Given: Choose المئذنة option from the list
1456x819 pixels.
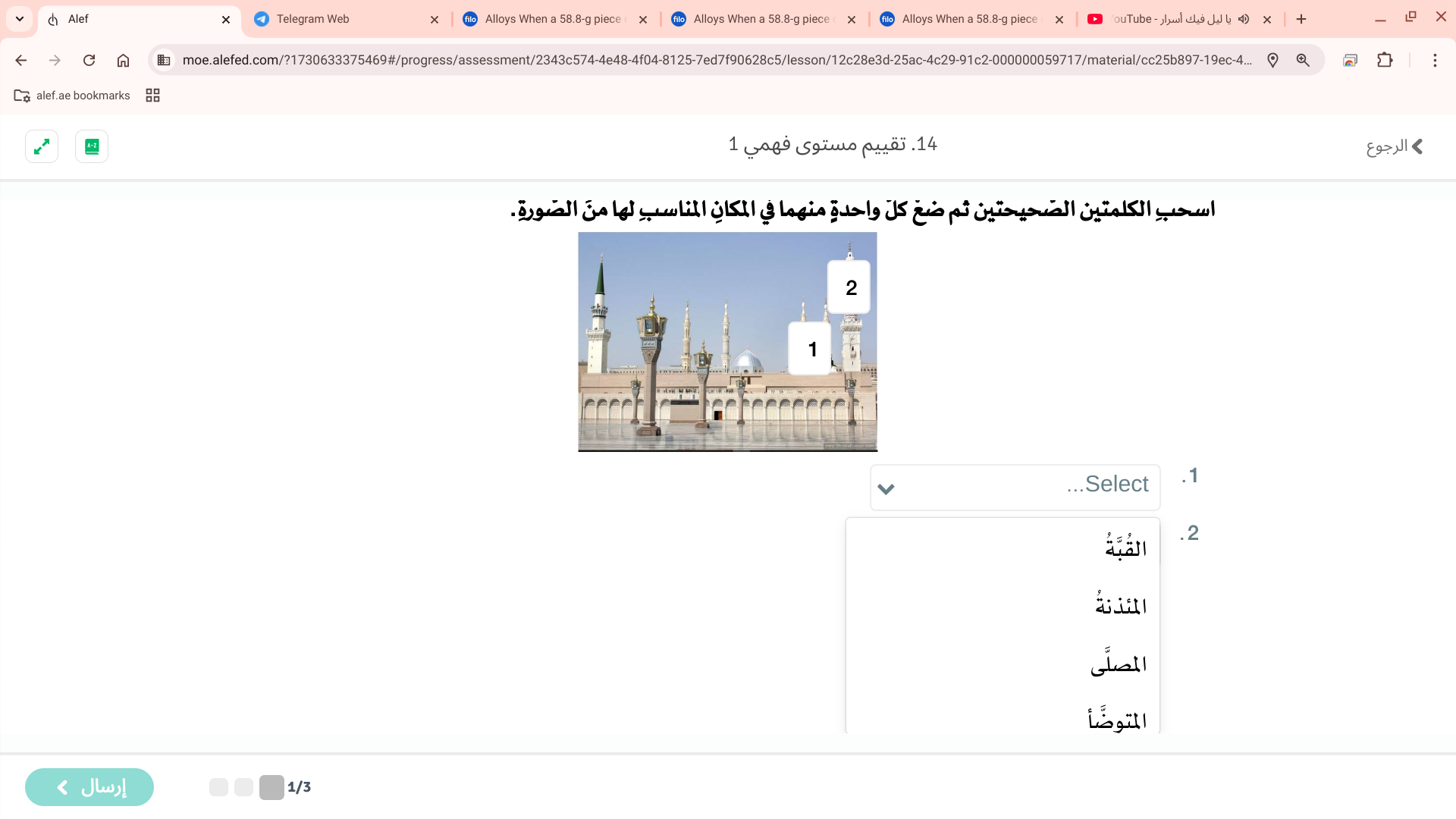Looking at the screenshot, I should [x=1120, y=605].
